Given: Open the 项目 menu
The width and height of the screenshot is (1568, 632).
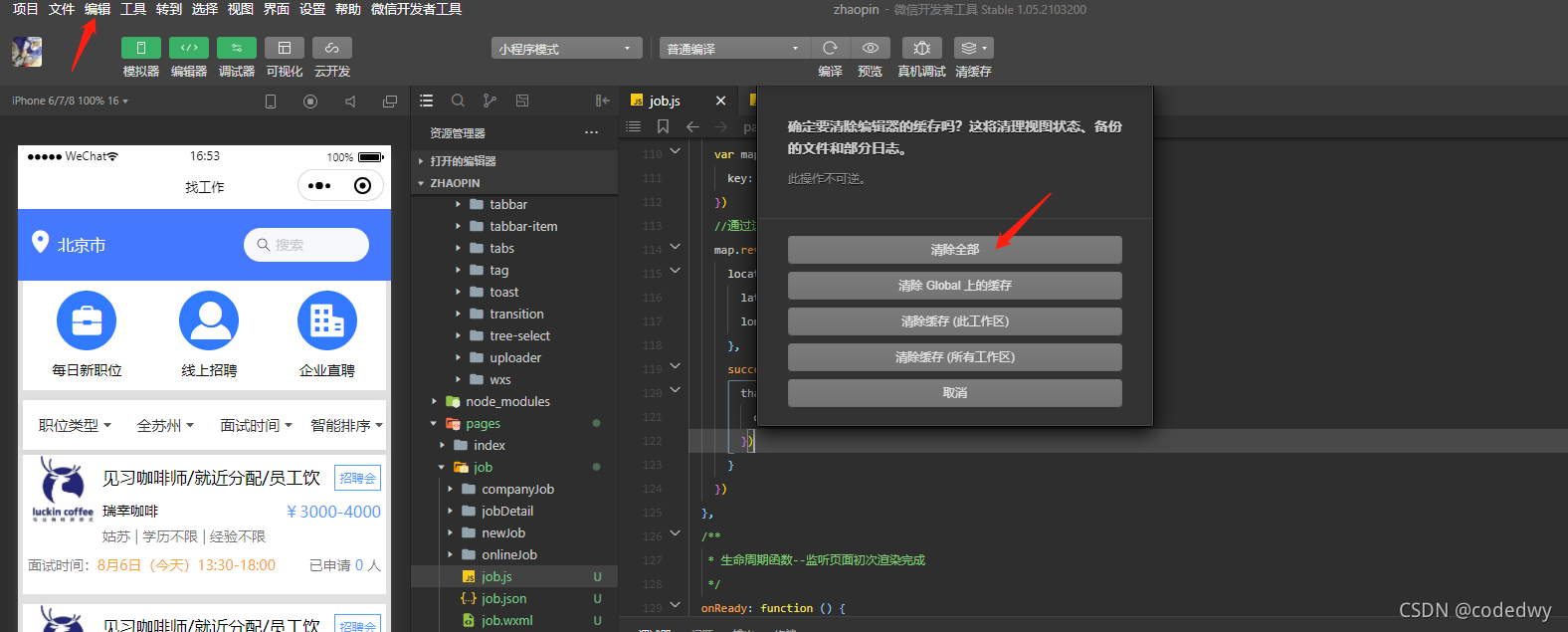Looking at the screenshot, I should tap(25, 9).
